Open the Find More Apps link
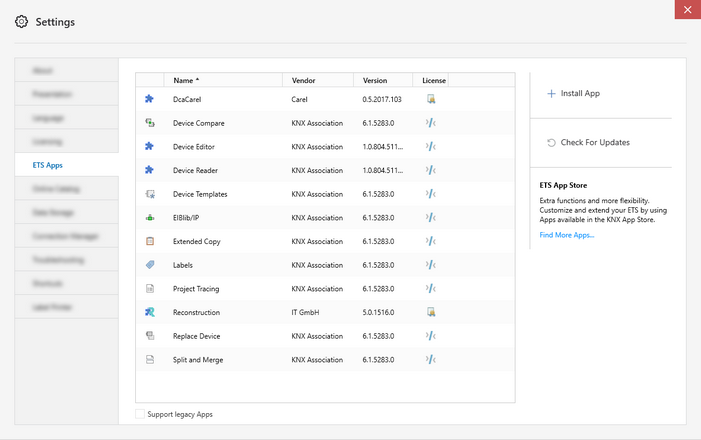This screenshot has height=440, width=701. click(566, 235)
